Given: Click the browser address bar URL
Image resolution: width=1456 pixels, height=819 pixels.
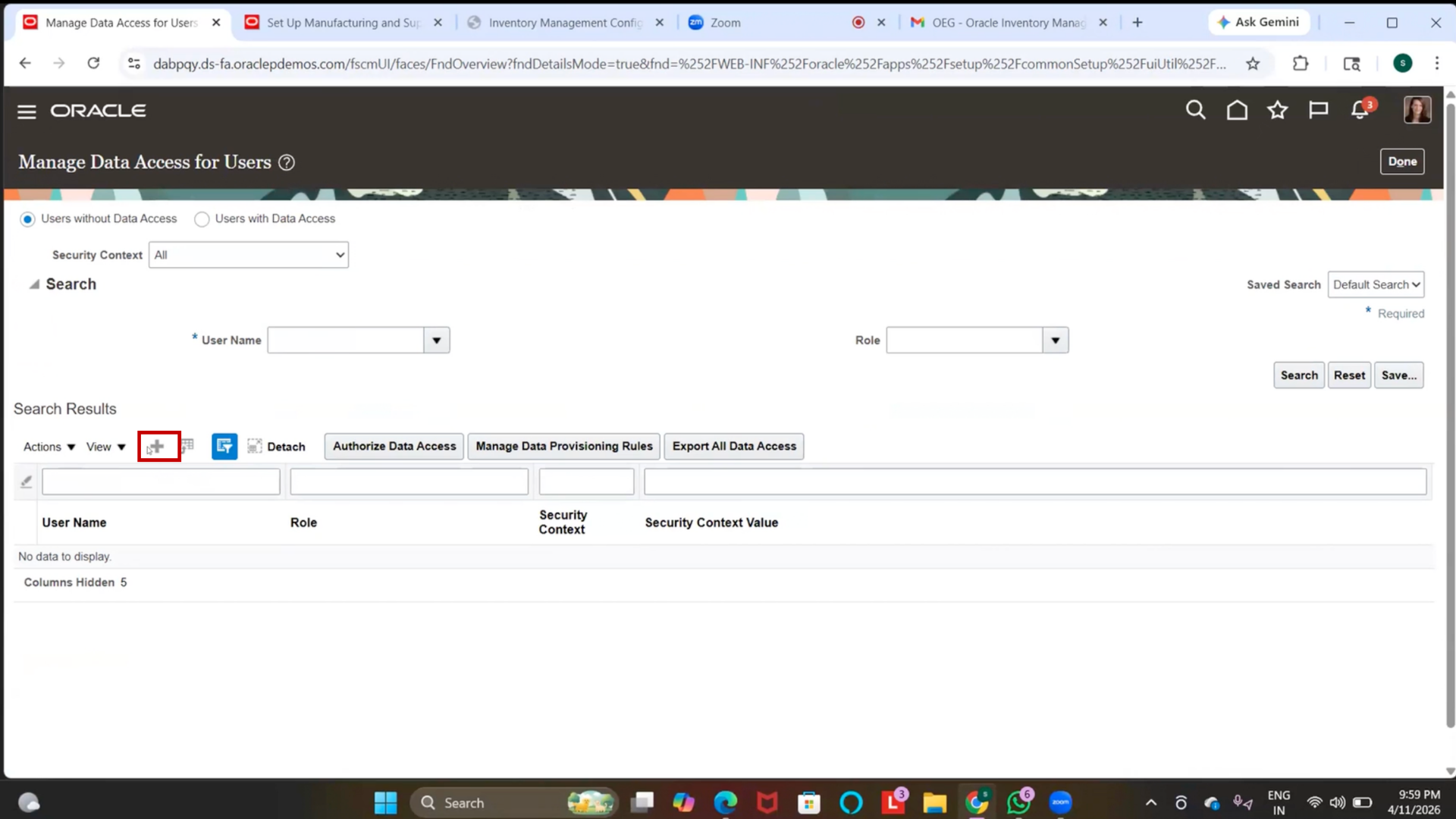Looking at the screenshot, I should [x=689, y=64].
